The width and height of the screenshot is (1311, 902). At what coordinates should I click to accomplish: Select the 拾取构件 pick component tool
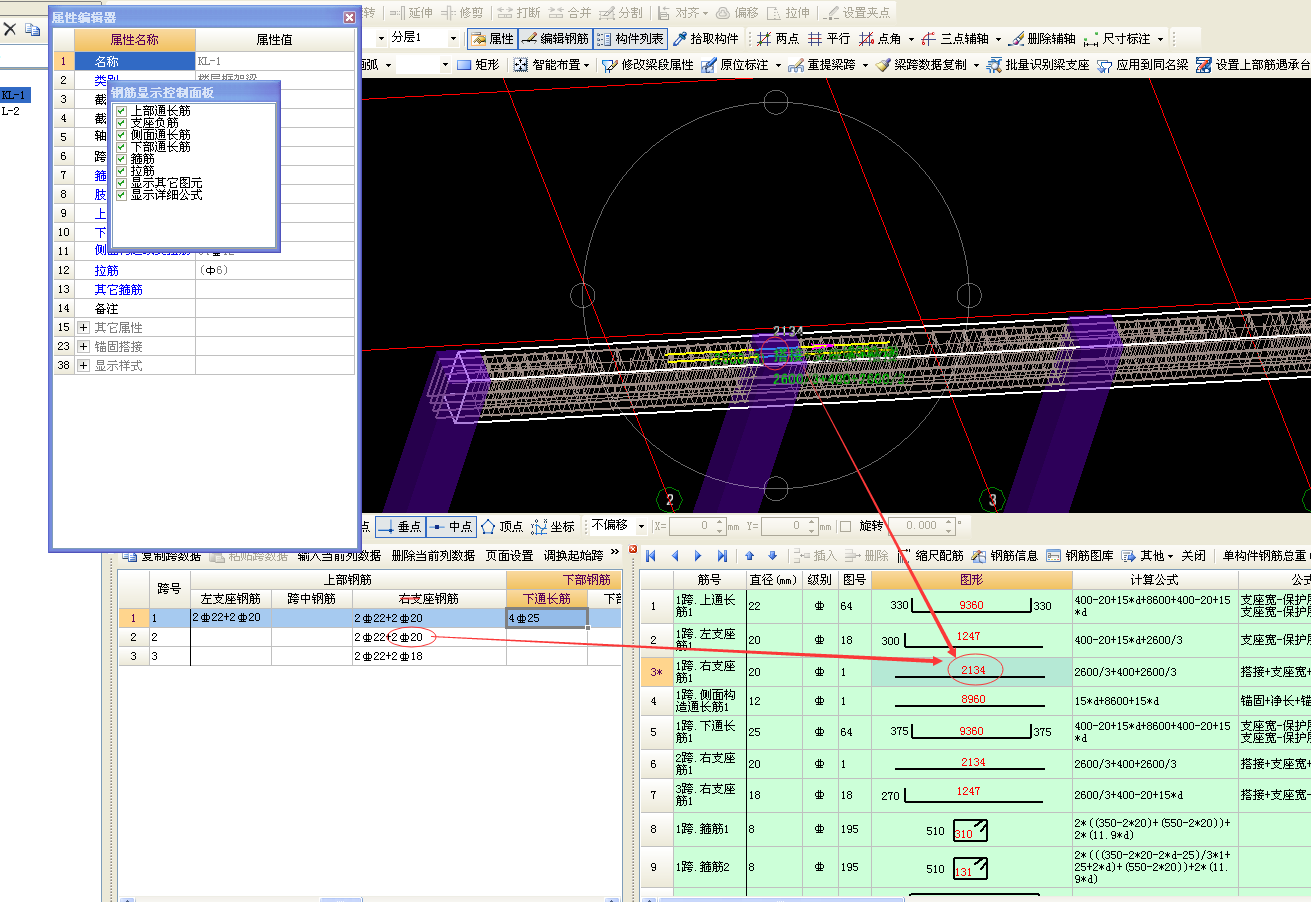coord(706,39)
